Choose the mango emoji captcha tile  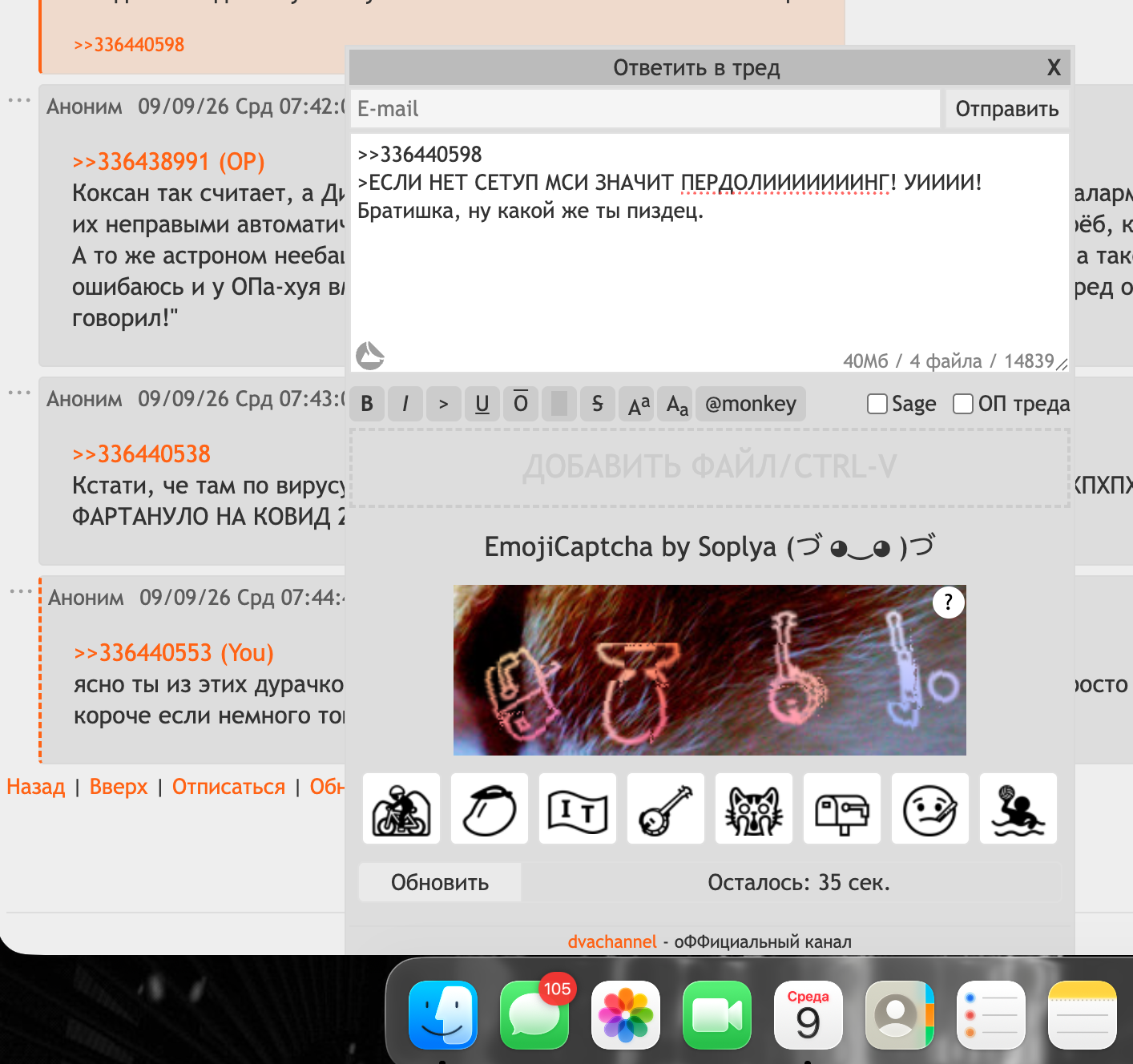pos(490,808)
